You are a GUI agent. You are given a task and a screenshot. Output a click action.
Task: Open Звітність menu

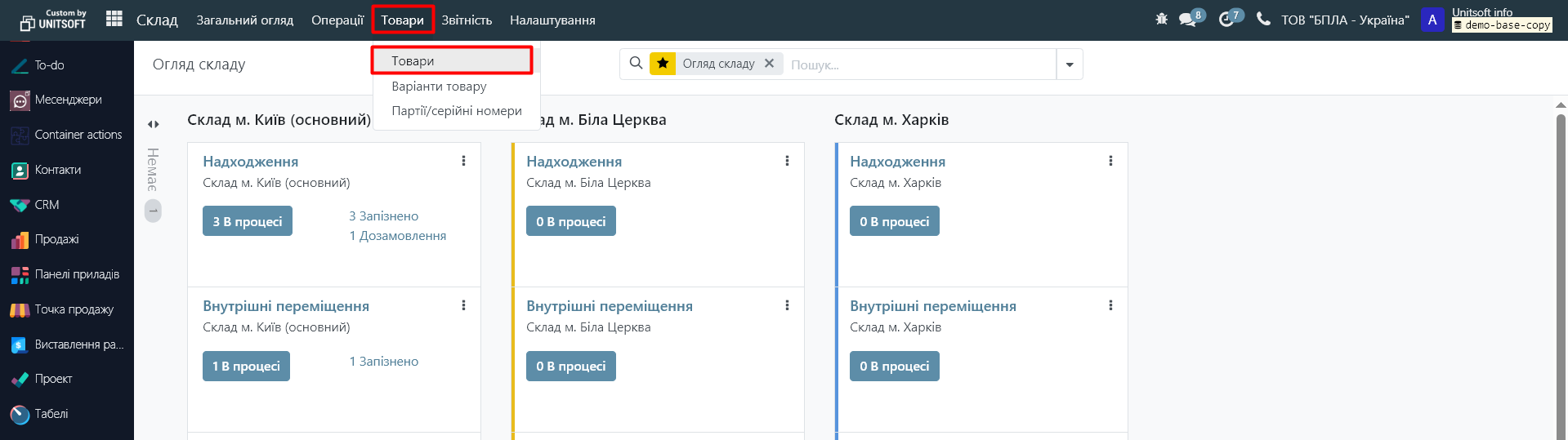[x=467, y=20]
